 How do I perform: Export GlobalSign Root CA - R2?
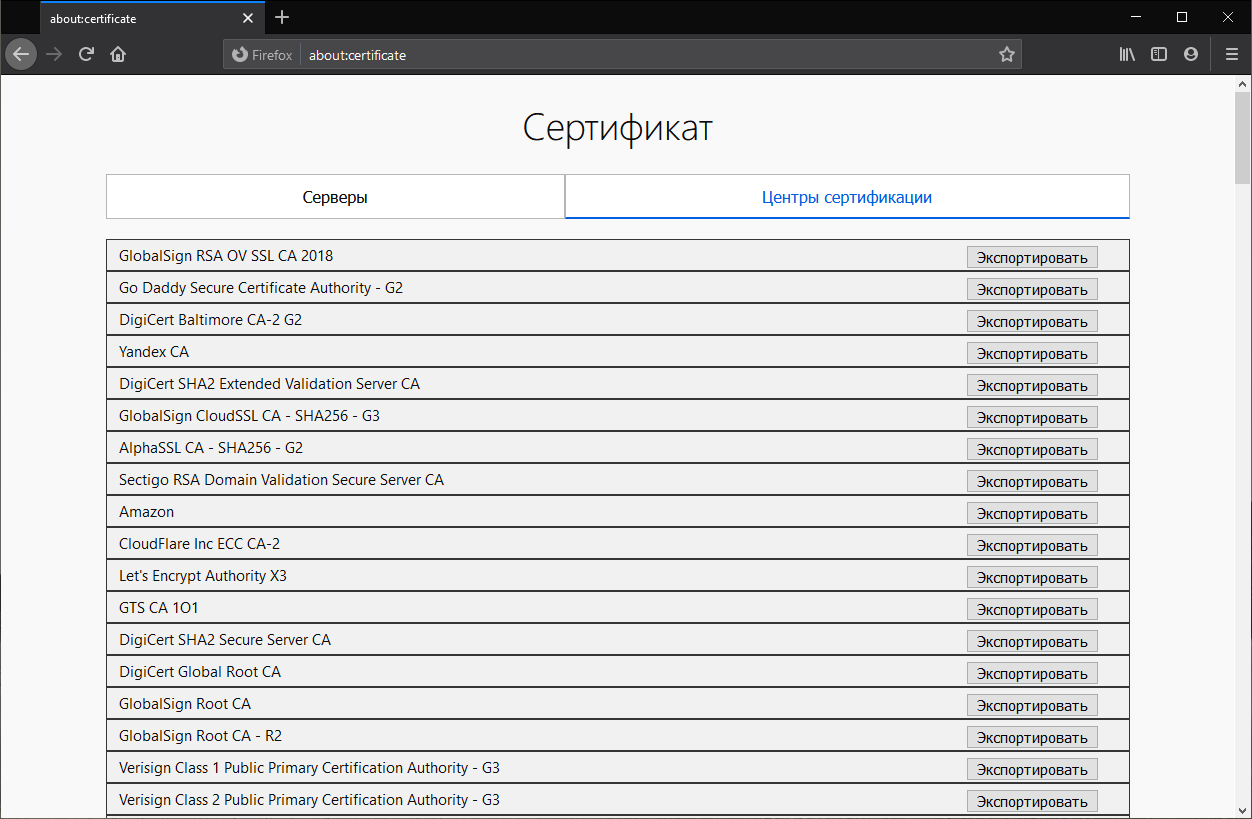pos(1032,737)
